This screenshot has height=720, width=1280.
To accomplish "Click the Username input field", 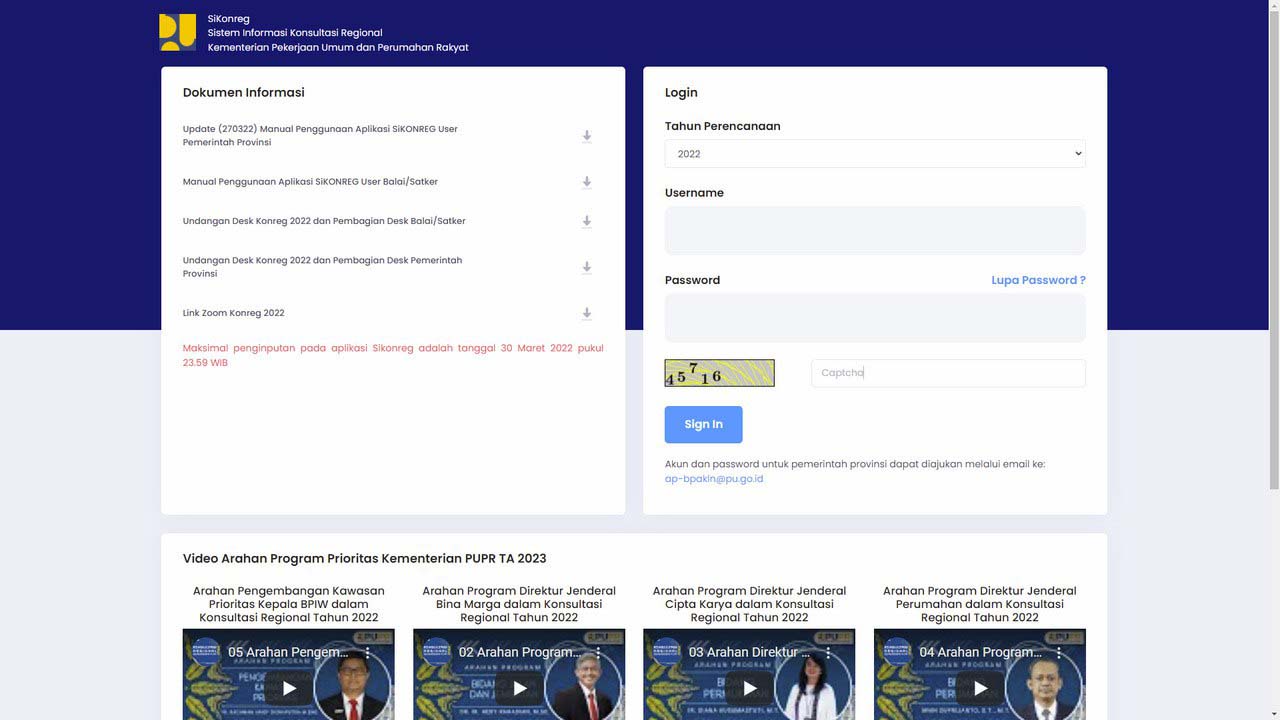I will coord(874,231).
